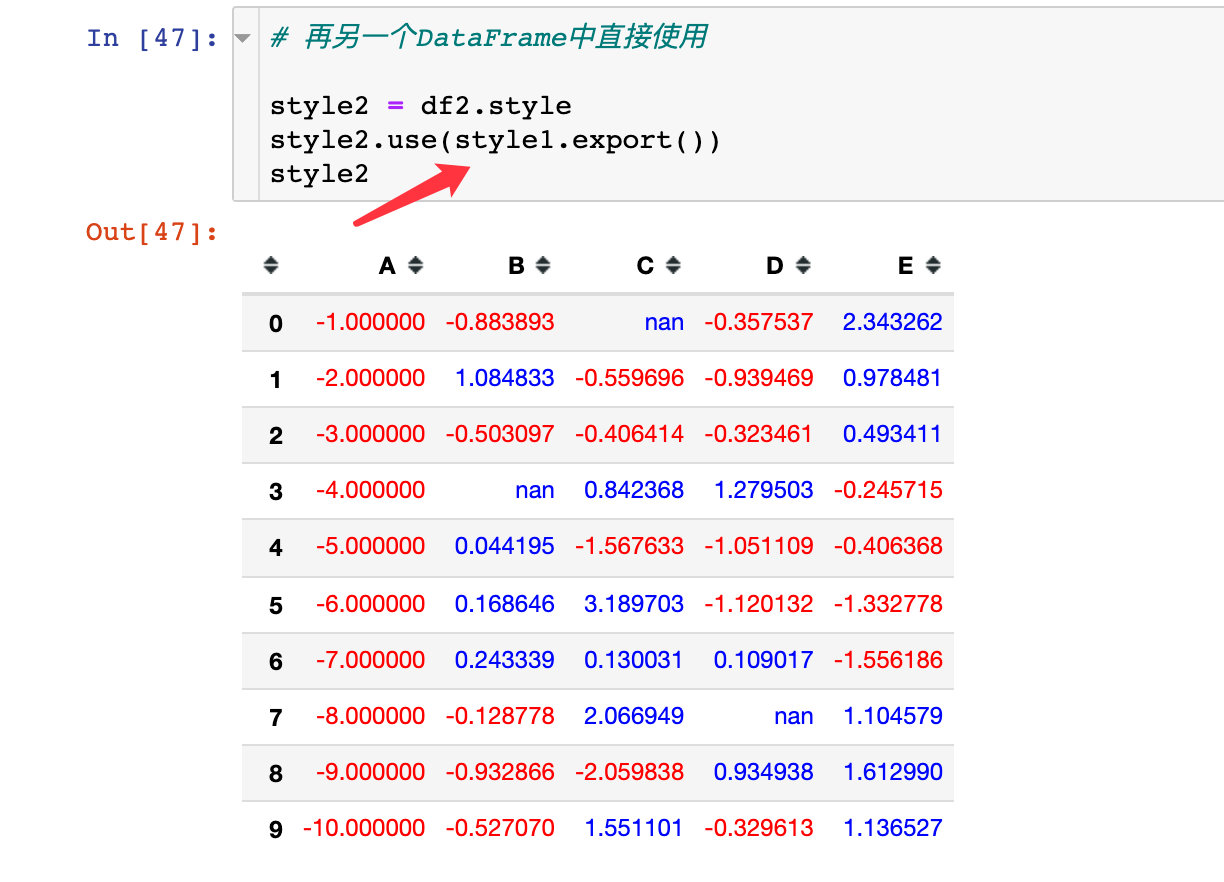This screenshot has width=1224, height=882.
Task: Collapse the In [47] cell with the triangle
Action: (x=242, y=38)
